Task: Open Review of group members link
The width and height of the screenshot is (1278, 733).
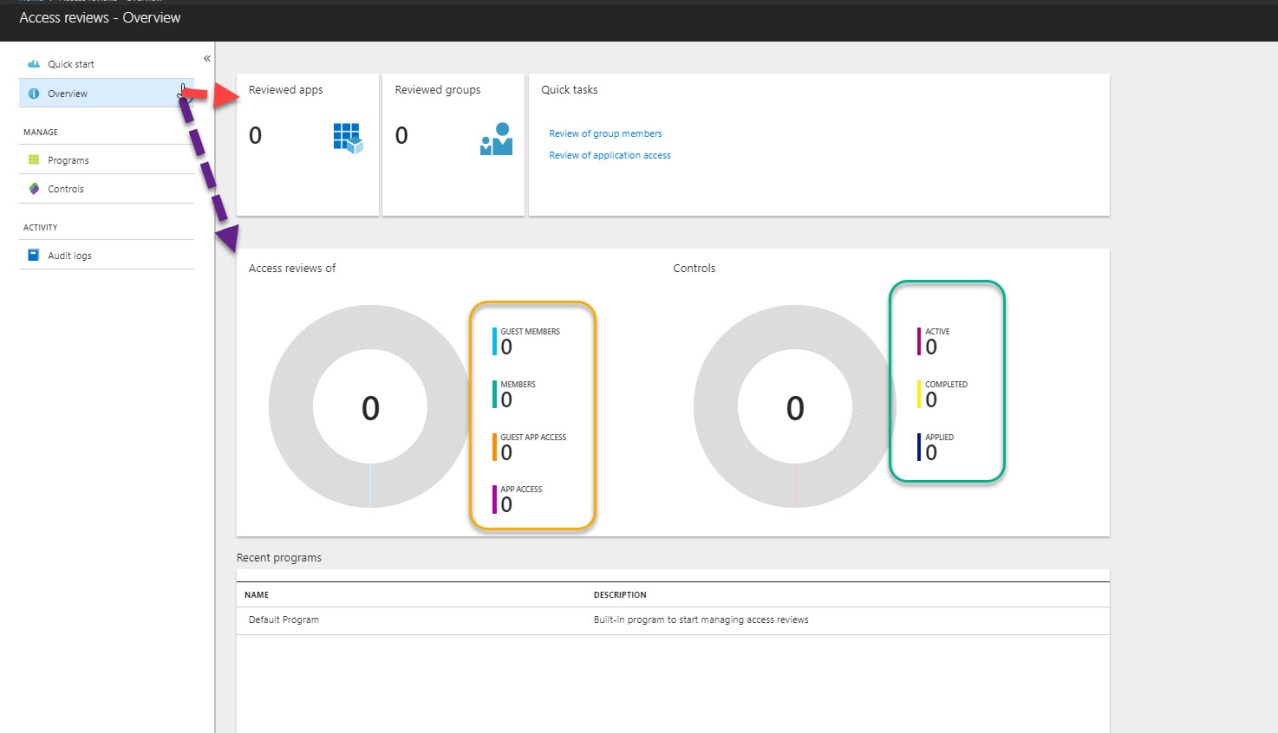Action: pos(605,134)
